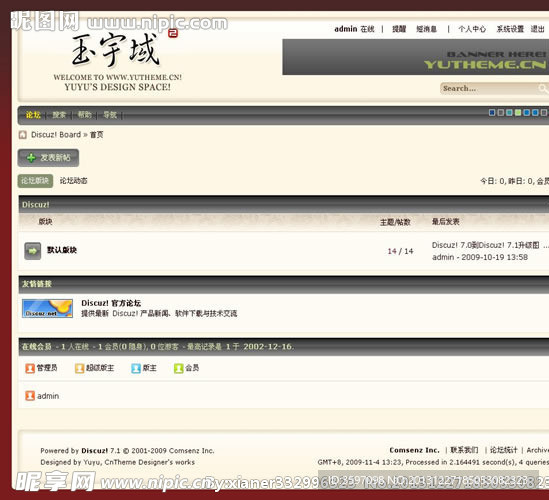The height and width of the screenshot is (500, 549).
Task: Select the 论坛版块 tab
Action: tap(35, 181)
